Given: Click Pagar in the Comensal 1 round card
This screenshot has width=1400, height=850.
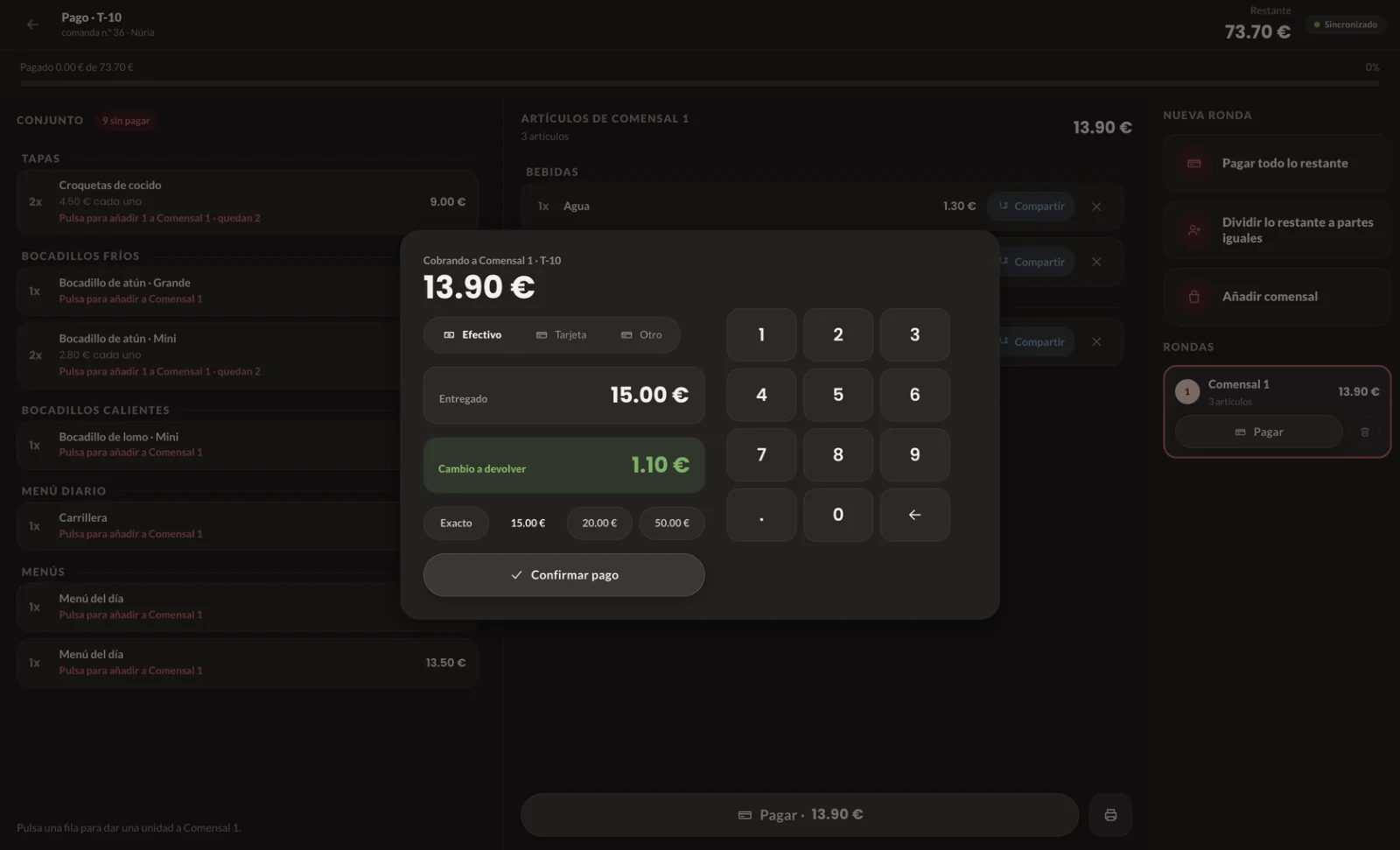Looking at the screenshot, I should coord(1258,432).
